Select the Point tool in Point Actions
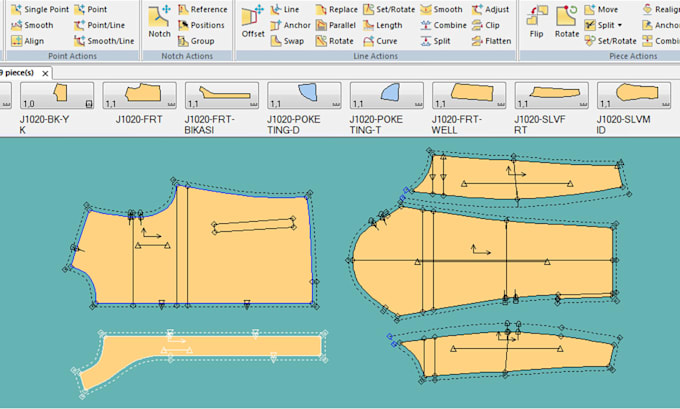This screenshot has height=409, width=680. click(91, 9)
